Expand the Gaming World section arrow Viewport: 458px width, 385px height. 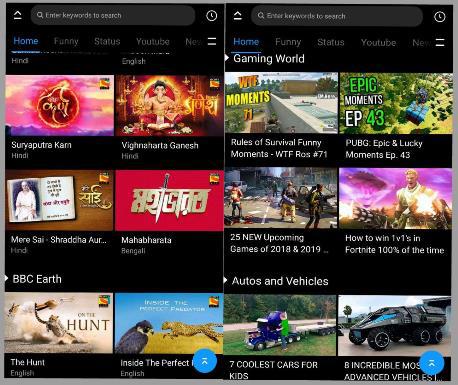(227, 58)
